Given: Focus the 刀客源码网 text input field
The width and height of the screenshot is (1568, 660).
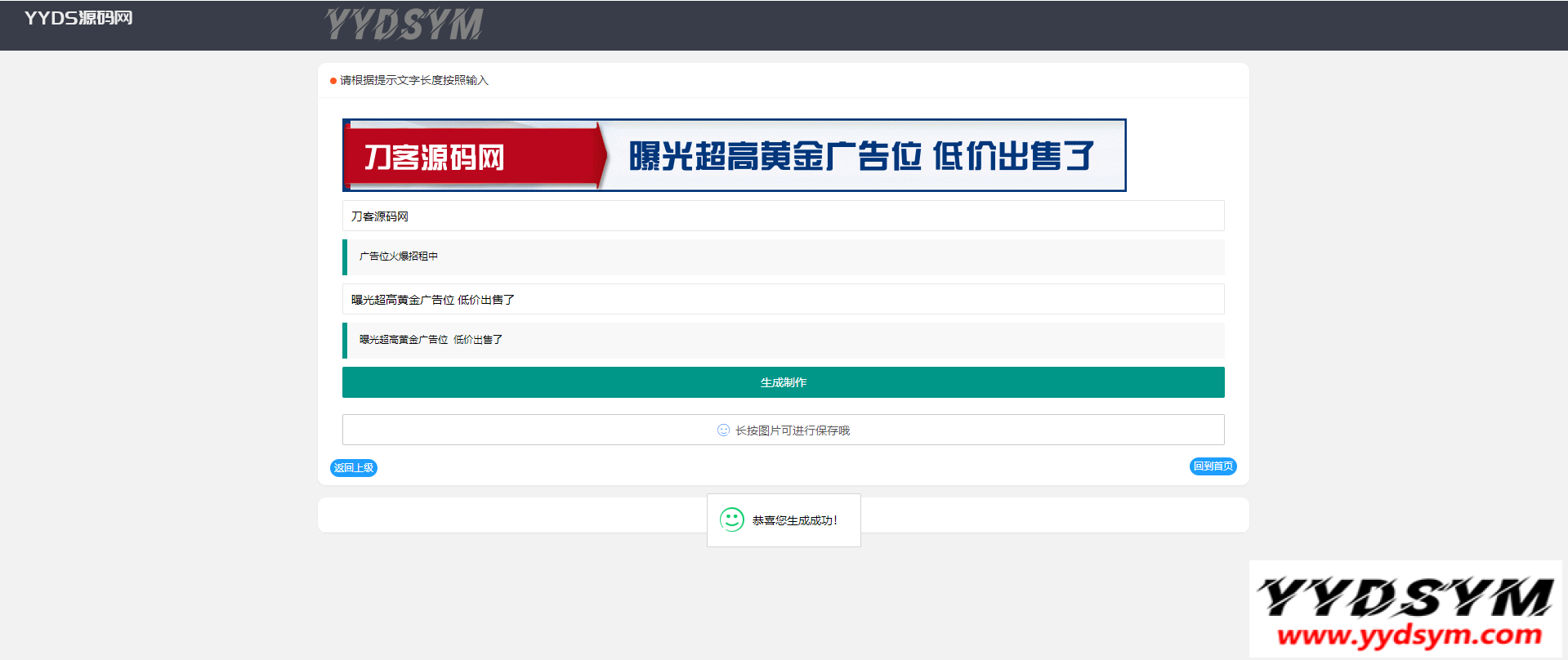Looking at the screenshot, I should coord(783,216).
